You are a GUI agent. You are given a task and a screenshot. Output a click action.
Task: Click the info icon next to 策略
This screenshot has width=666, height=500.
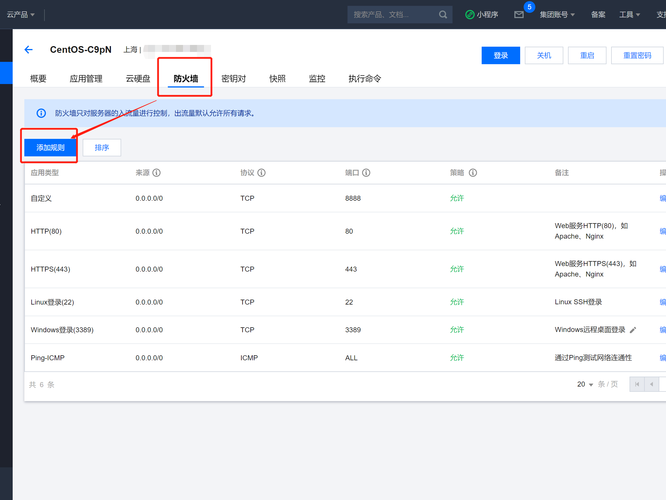(473, 173)
